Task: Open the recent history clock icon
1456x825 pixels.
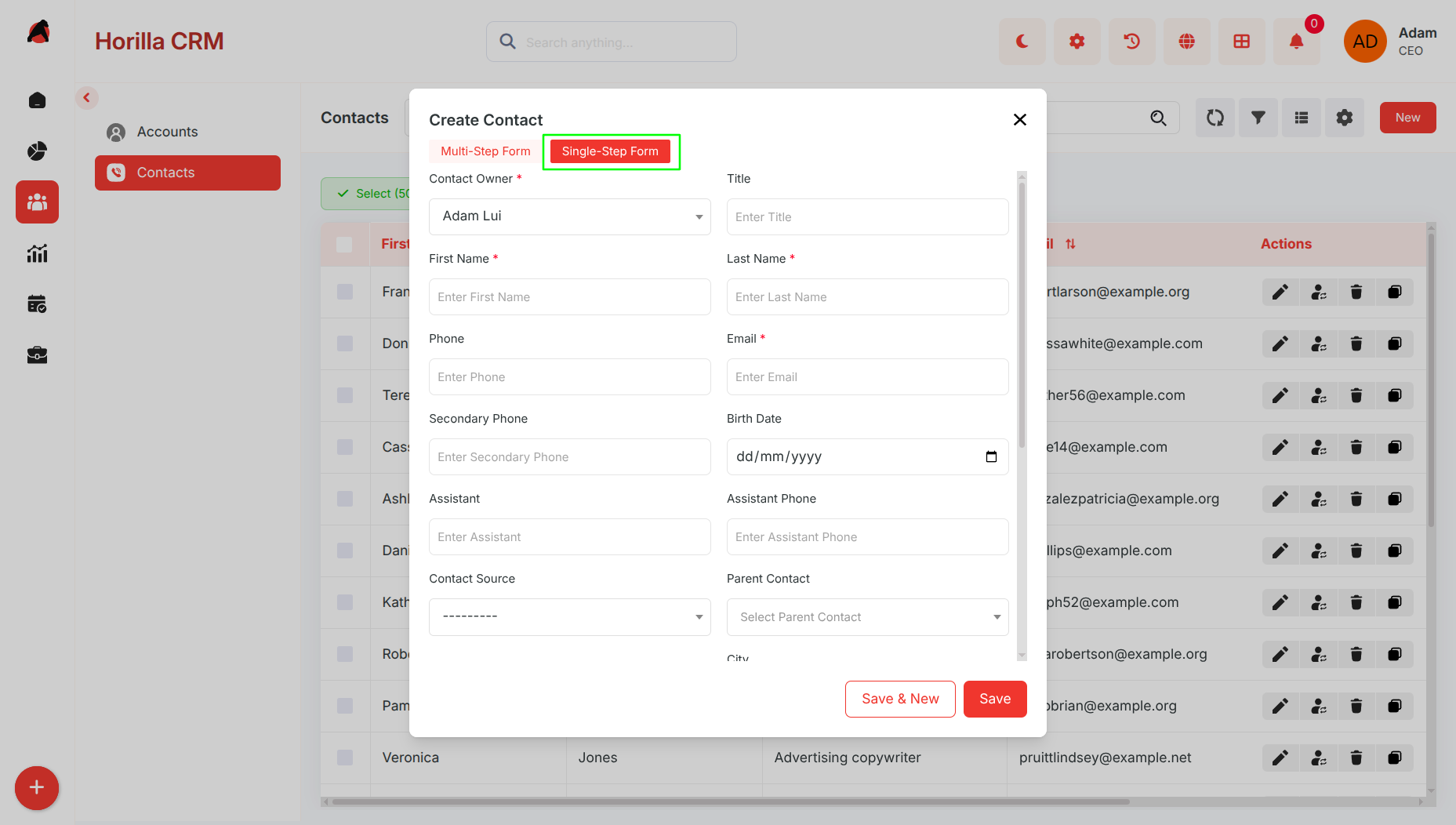Action: click(1131, 42)
